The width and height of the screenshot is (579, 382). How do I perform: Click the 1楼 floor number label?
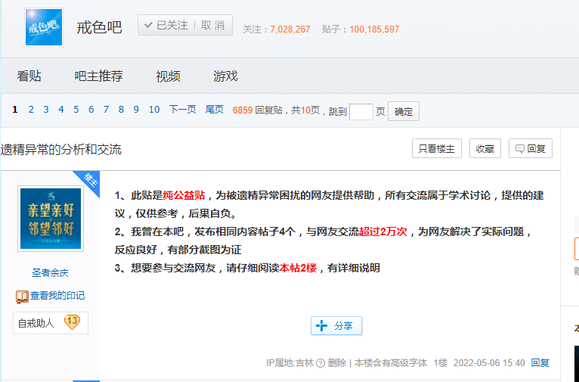pyautogui.click(x=440, y=363)
